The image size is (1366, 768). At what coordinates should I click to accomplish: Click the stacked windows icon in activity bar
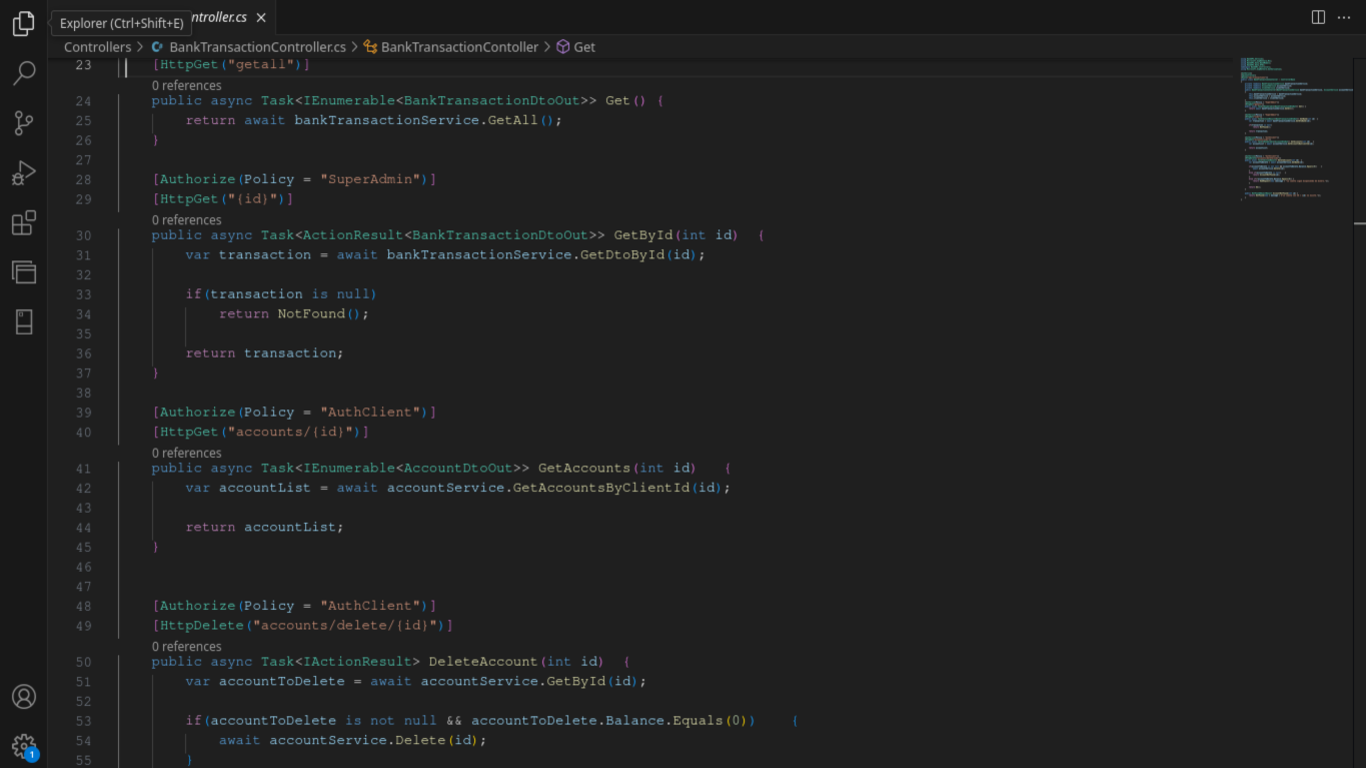pos(24,271)
